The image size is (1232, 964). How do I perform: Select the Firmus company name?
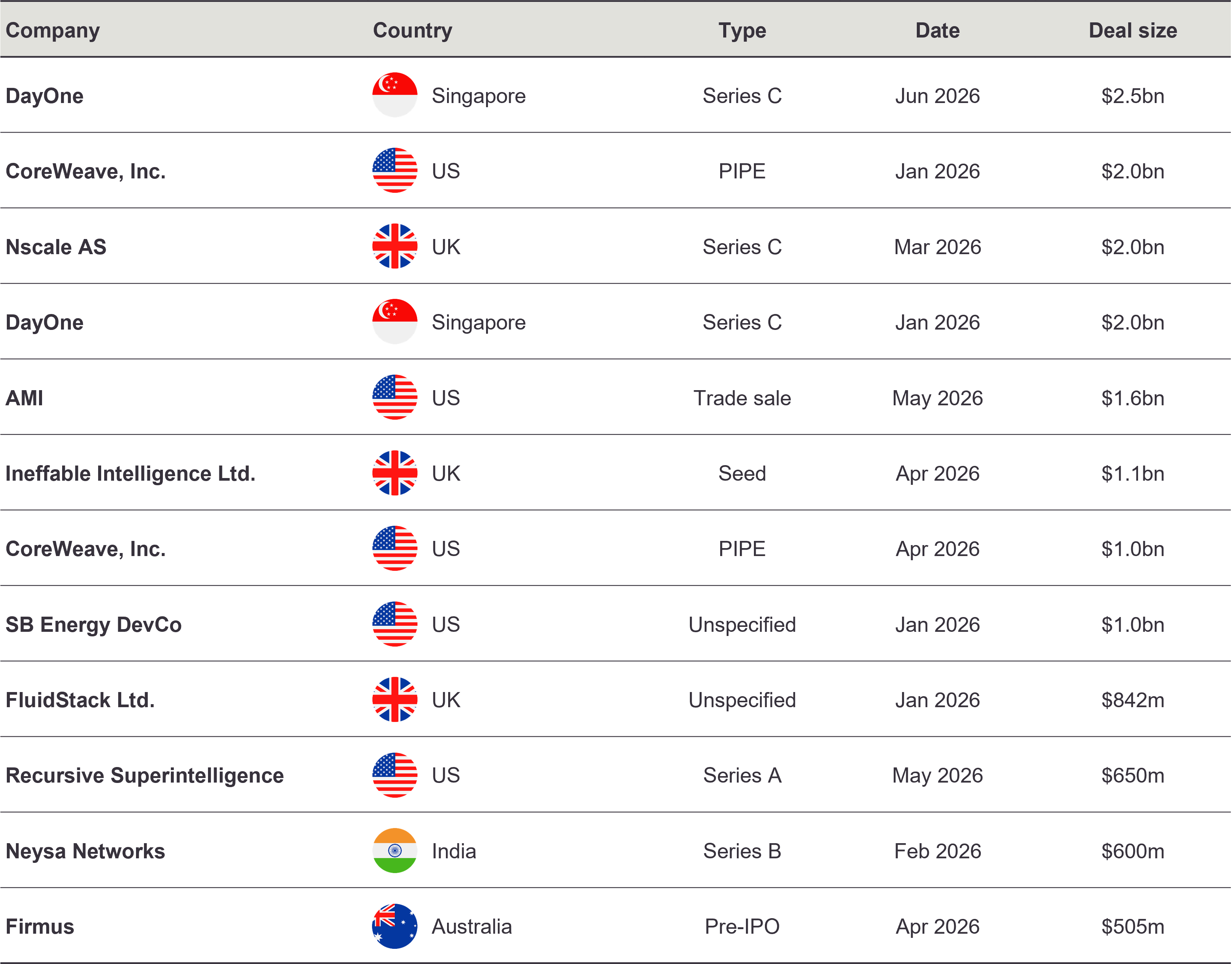[40, 927]
